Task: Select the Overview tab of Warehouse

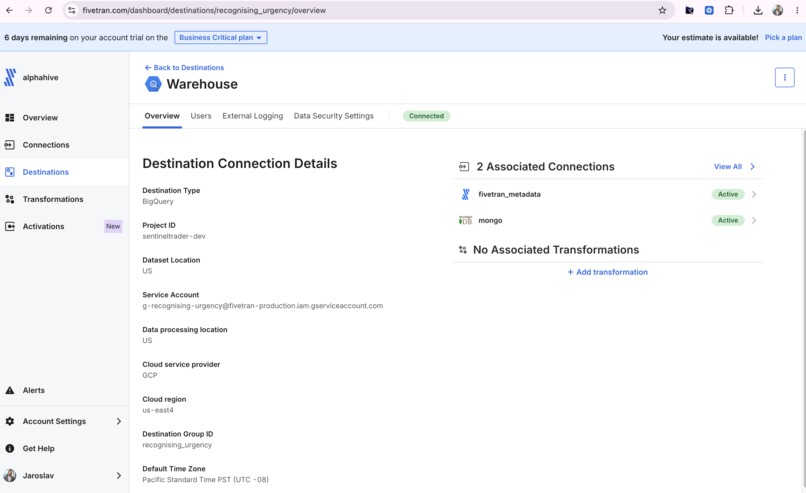Action: [162, 116]
